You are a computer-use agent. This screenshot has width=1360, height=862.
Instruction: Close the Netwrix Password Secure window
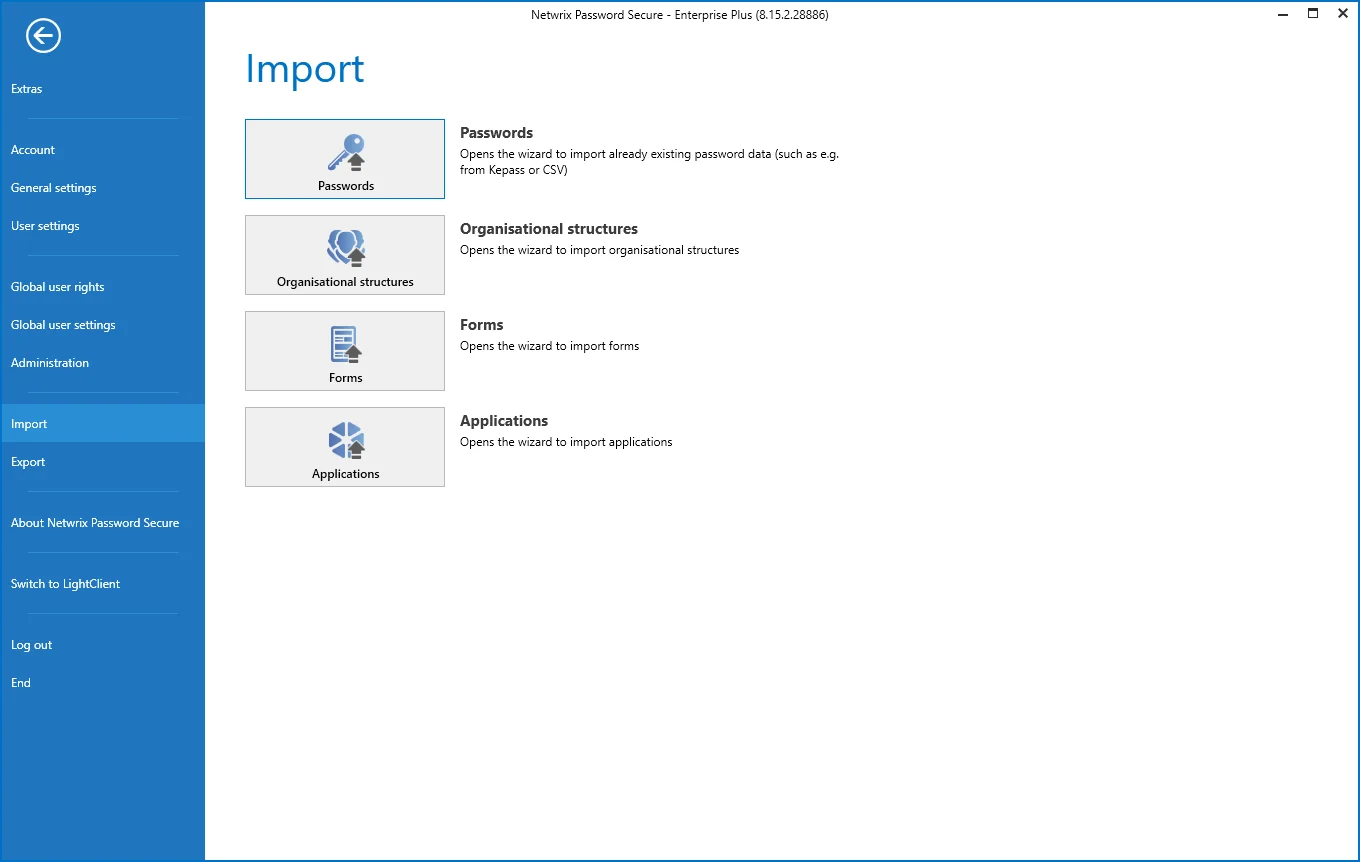1342,14
